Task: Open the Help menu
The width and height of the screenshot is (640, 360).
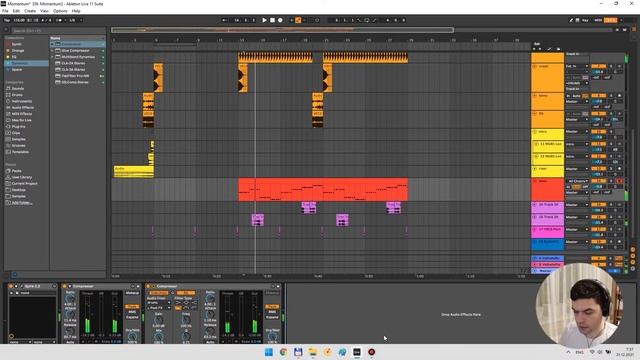Action: point(76,11)
